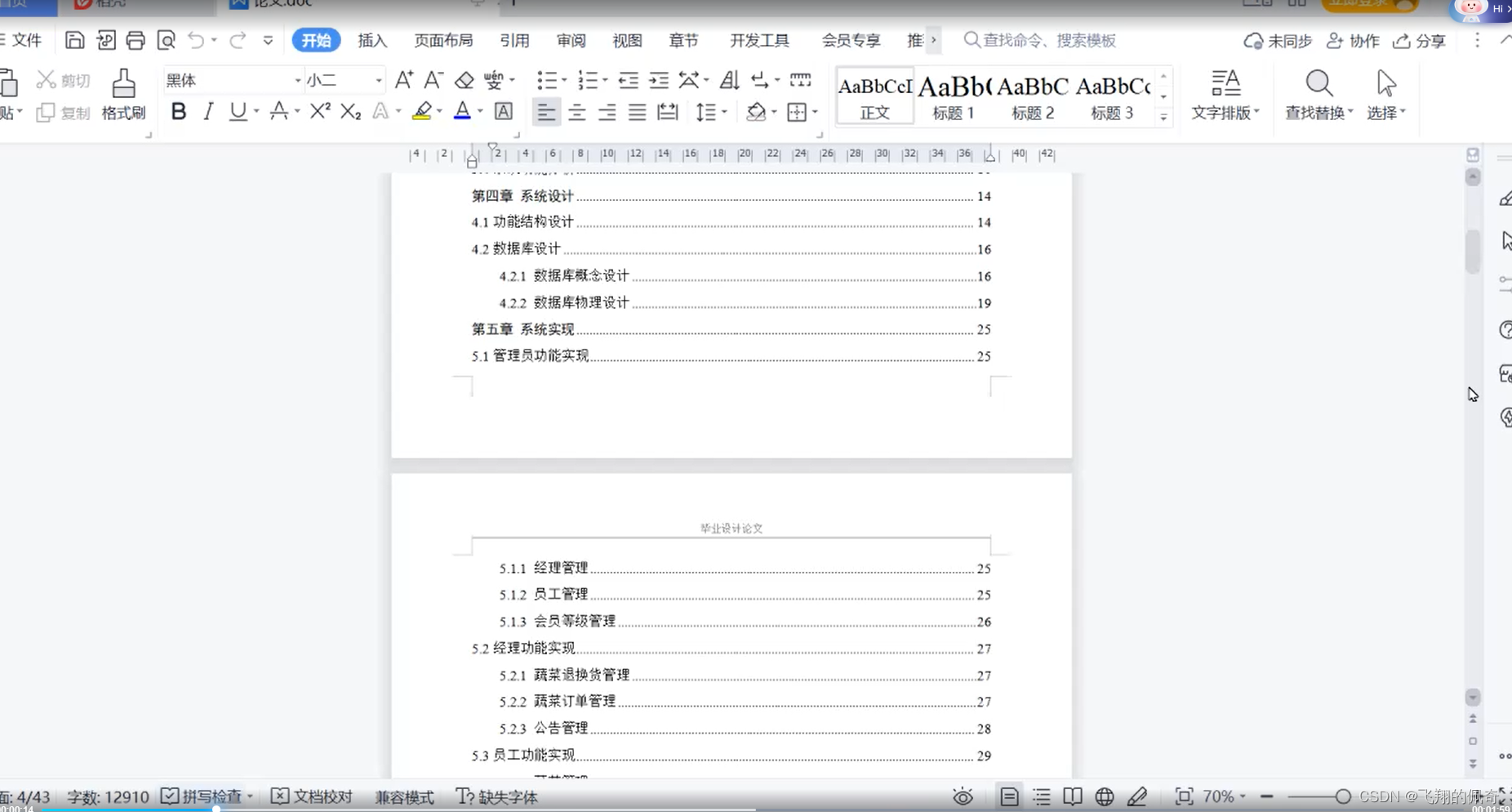Screen dimensions: 1512x812
Task: Increase font size with A+ icon
Action: tap(403, 80)
